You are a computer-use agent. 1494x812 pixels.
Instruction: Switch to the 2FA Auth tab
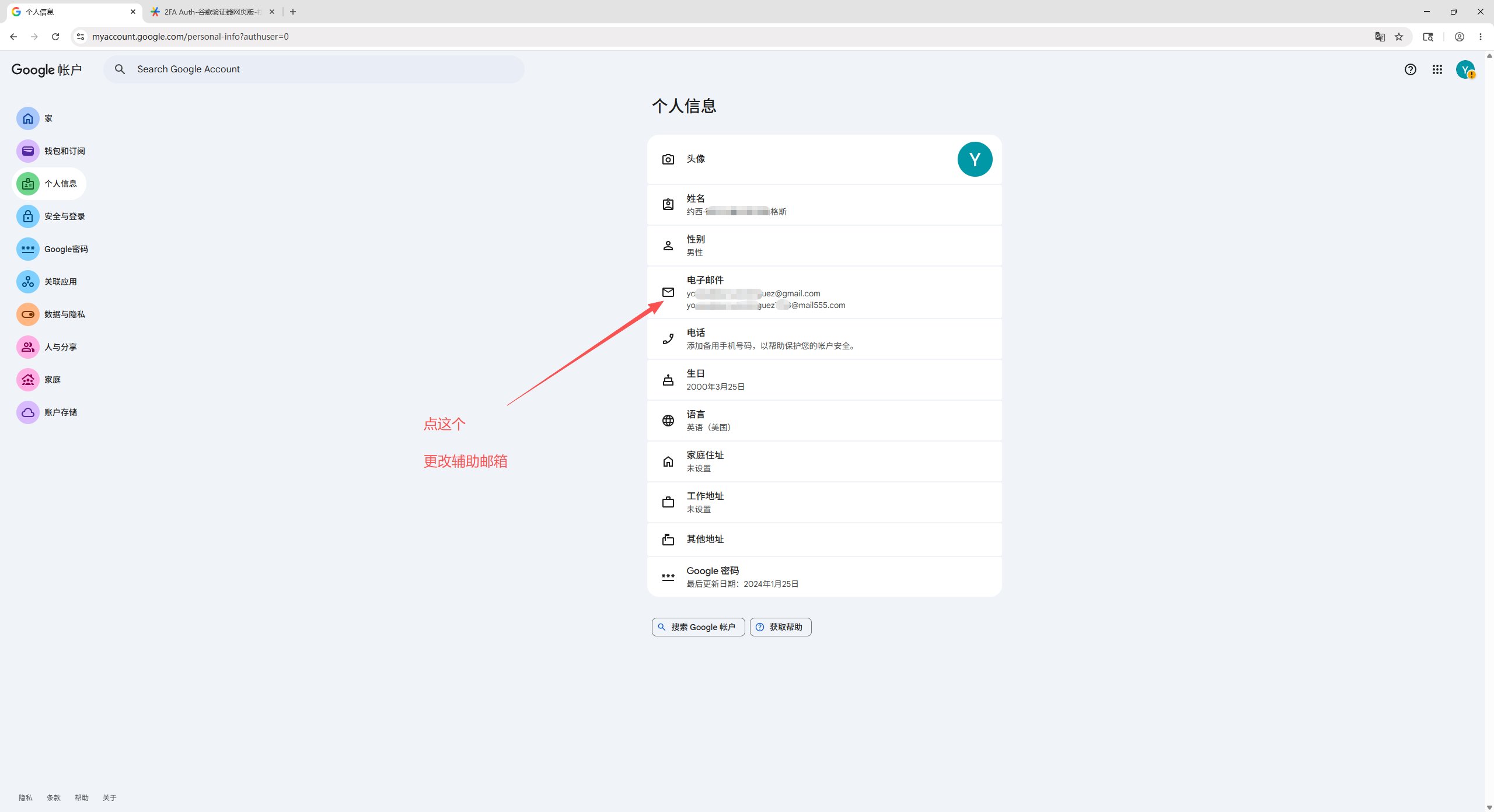tap(212, 12)
